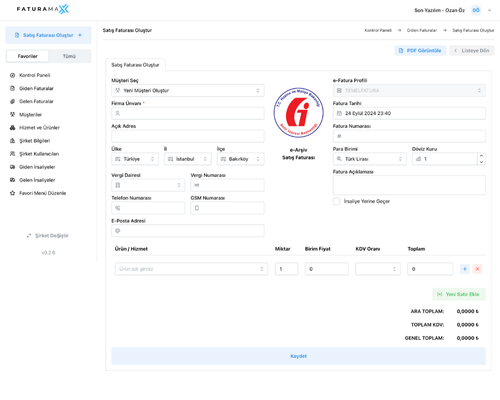The image size is (500, 400).
Task: Click the Şirket Kullanıcıları sidebar icon
Action: (x=13, y=154)
